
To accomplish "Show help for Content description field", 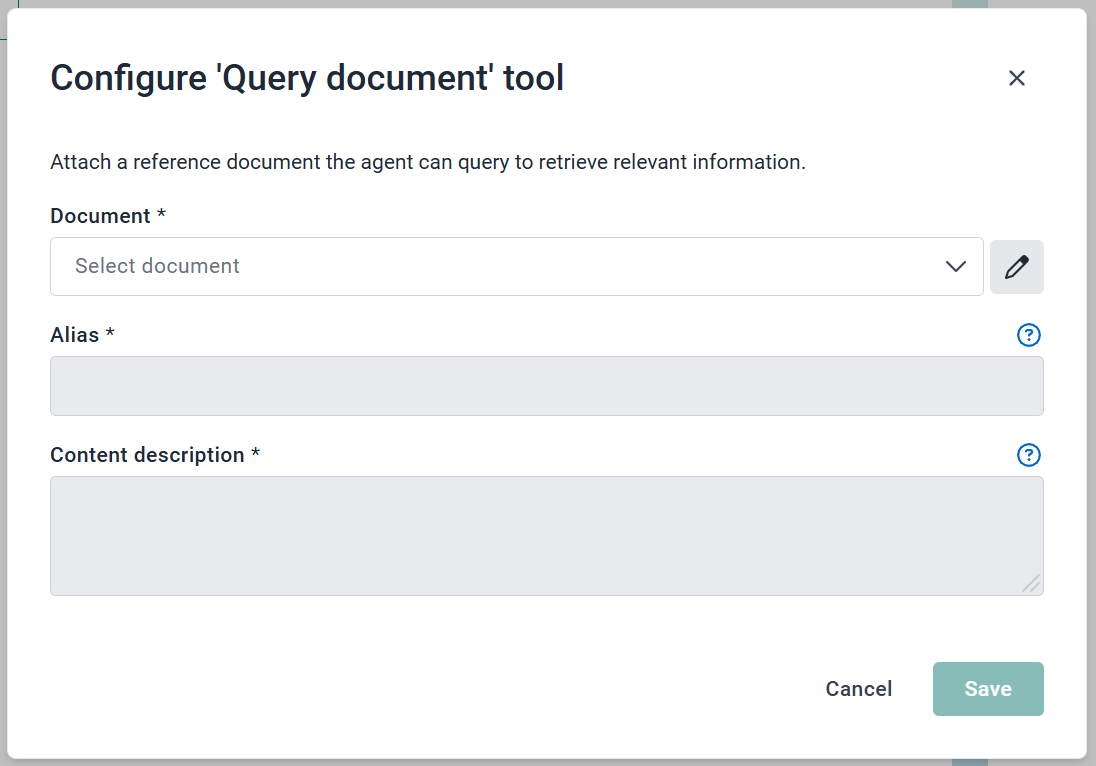I will [1028, 455].
